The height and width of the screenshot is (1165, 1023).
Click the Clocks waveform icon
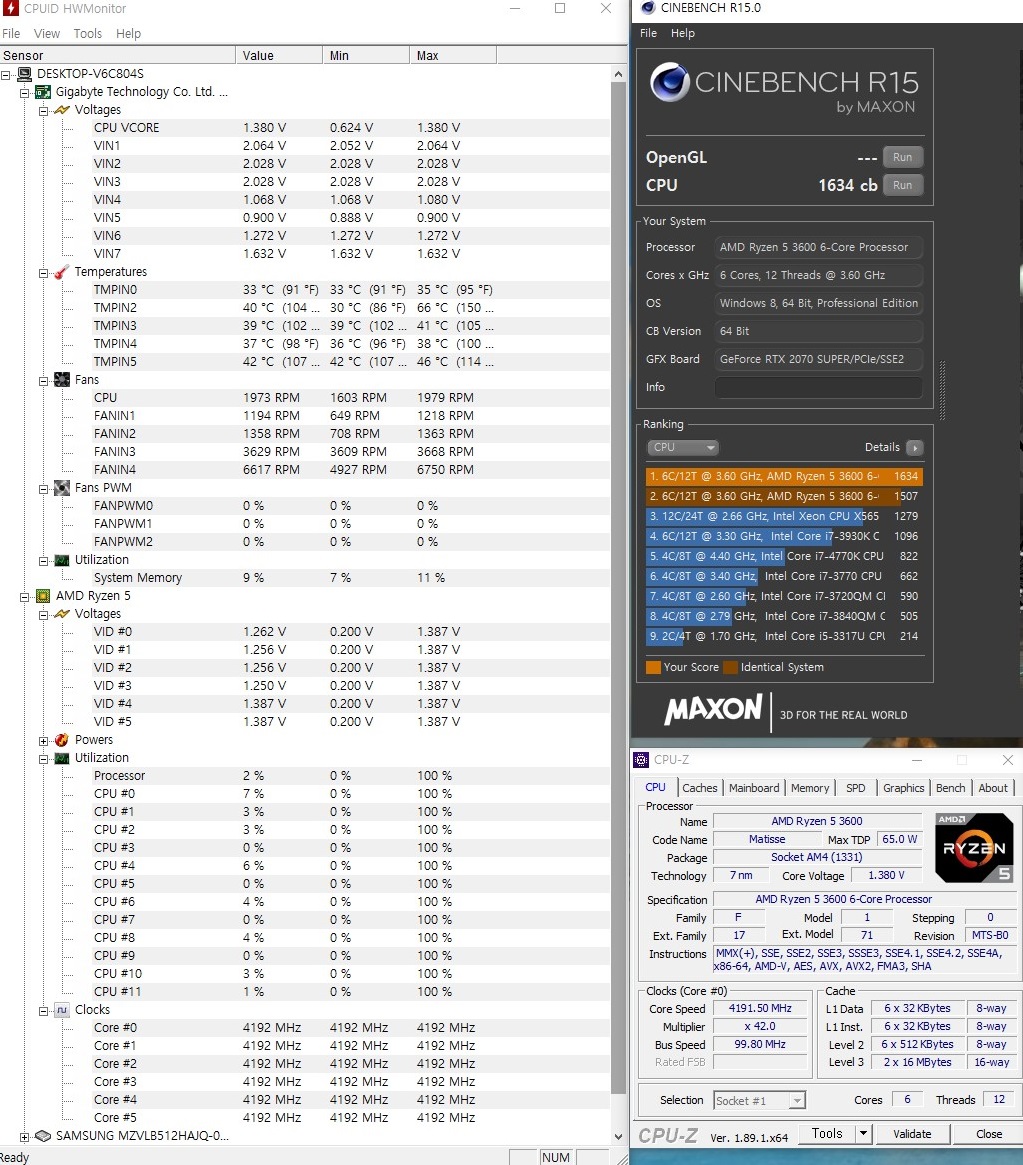pos(62,1010)
